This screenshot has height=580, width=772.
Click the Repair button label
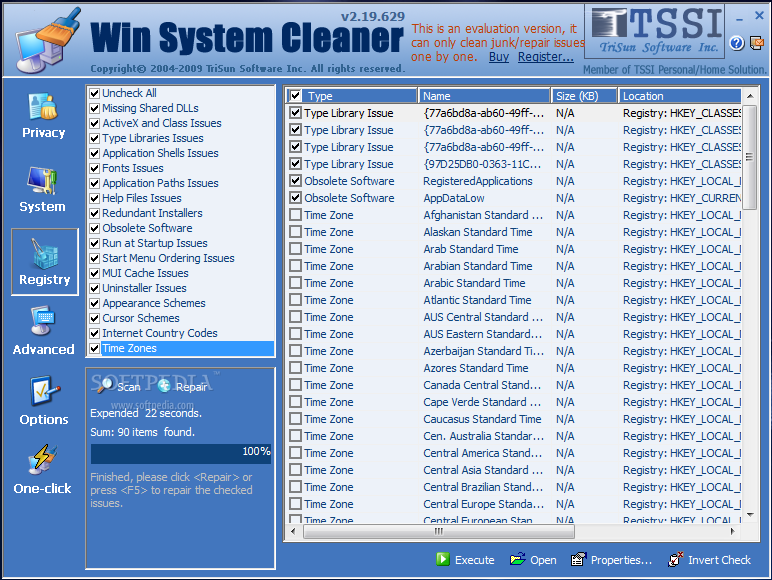[192, 387]
